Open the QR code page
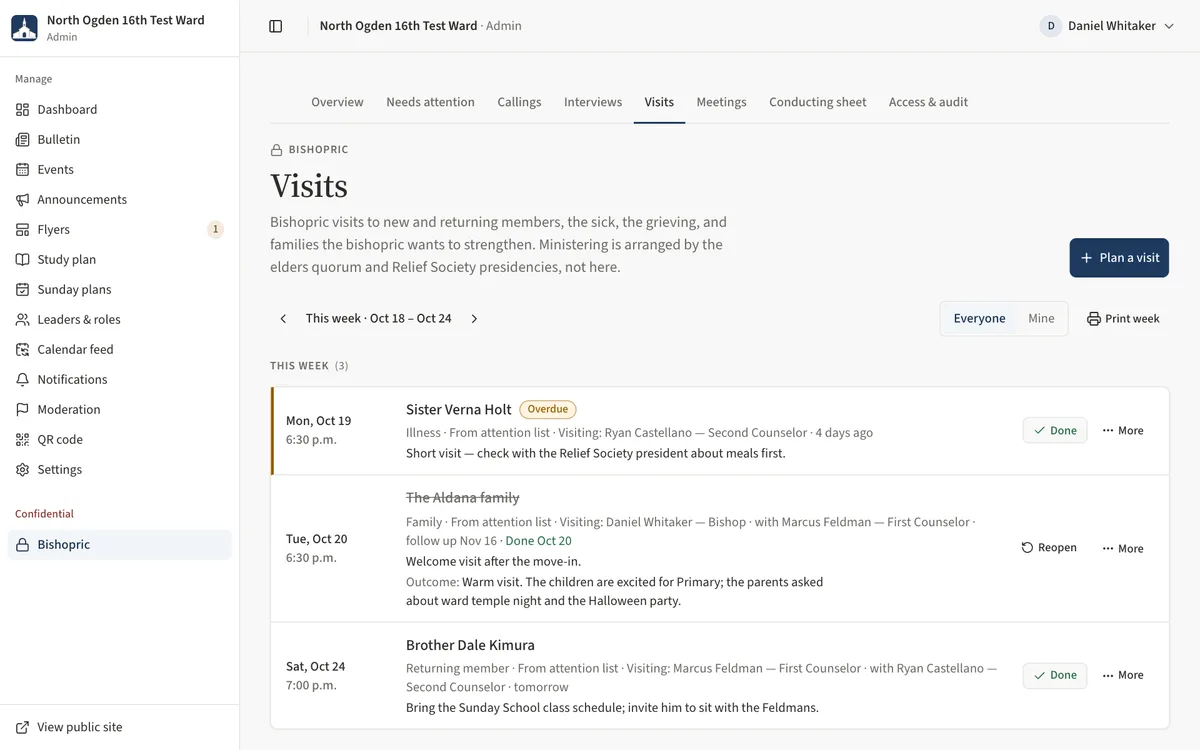This screenshot has width=1200, height=750. [120, 439]
